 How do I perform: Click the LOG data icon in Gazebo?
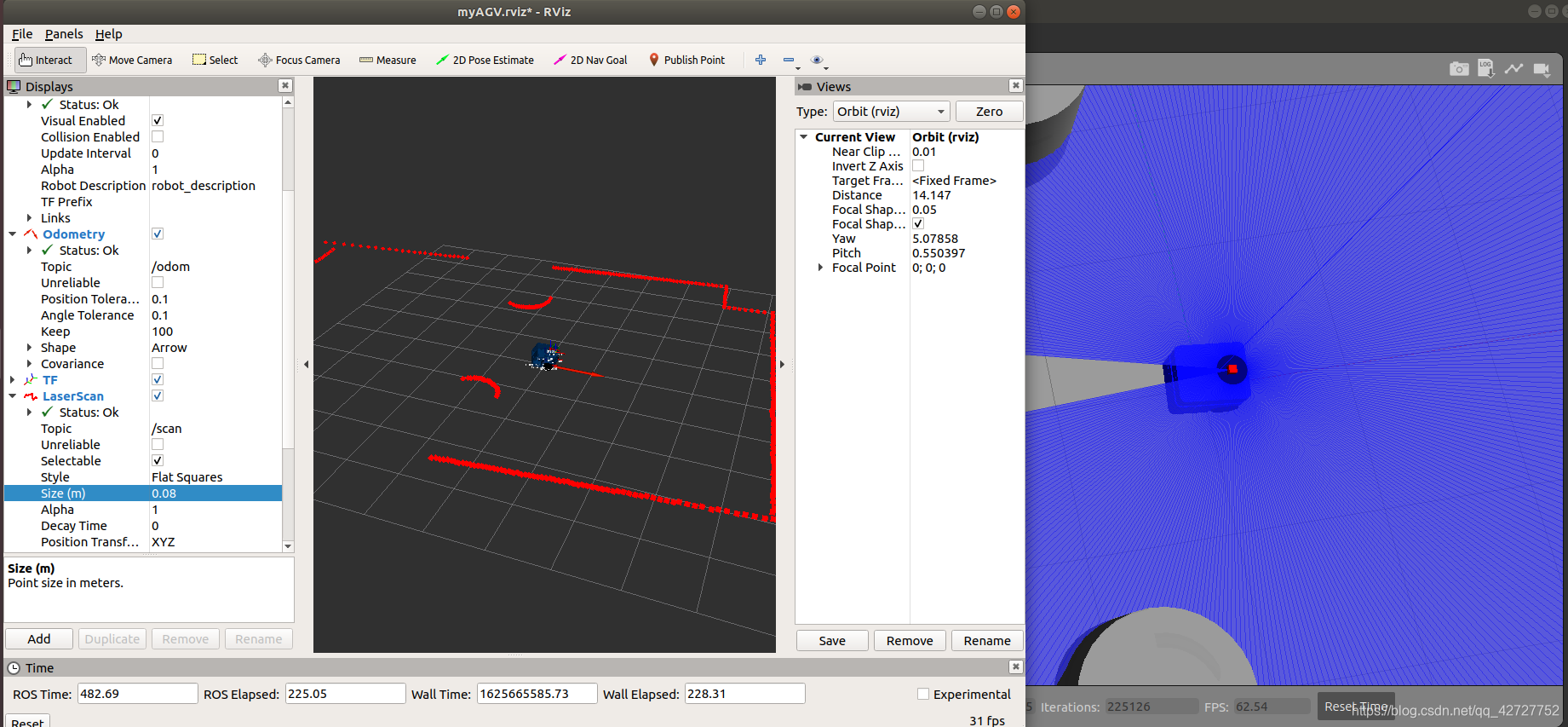click(x=1486, y=68)
